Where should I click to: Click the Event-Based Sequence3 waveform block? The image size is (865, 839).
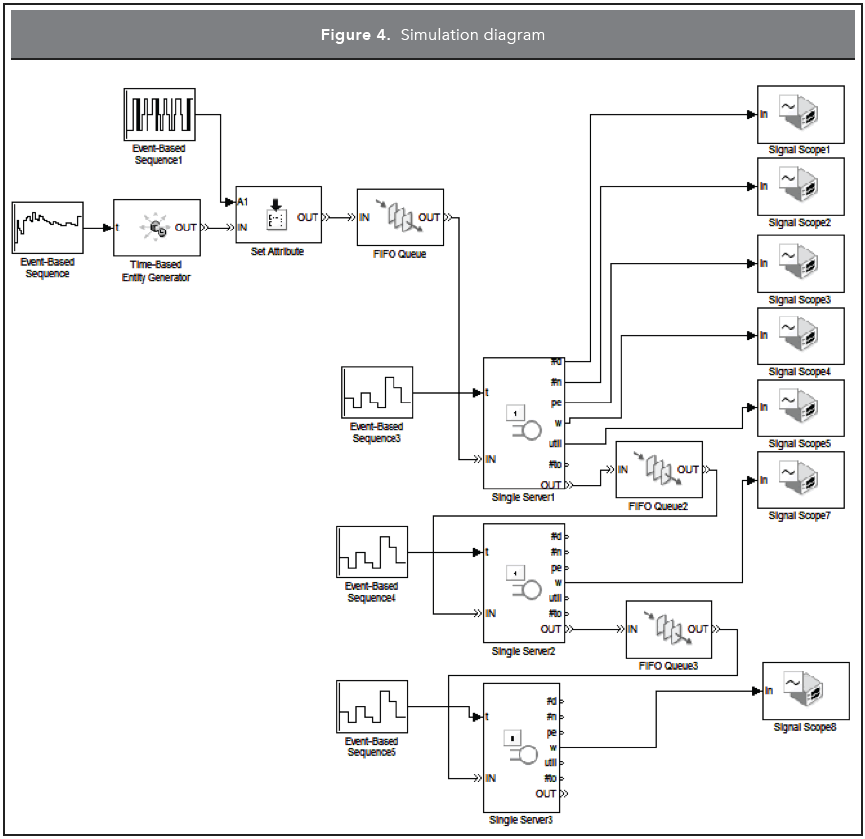click(376, 392)
